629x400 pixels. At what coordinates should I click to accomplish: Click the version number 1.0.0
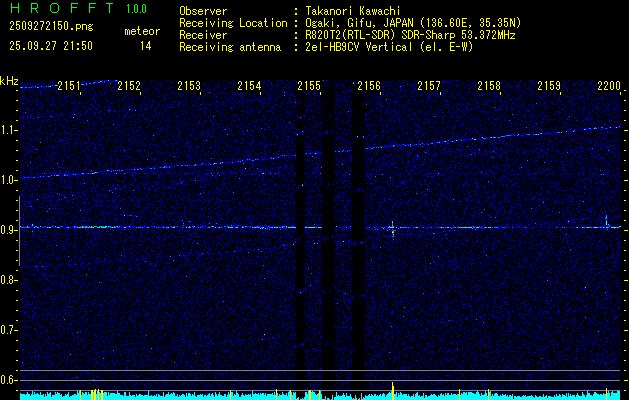click(136, 9)
